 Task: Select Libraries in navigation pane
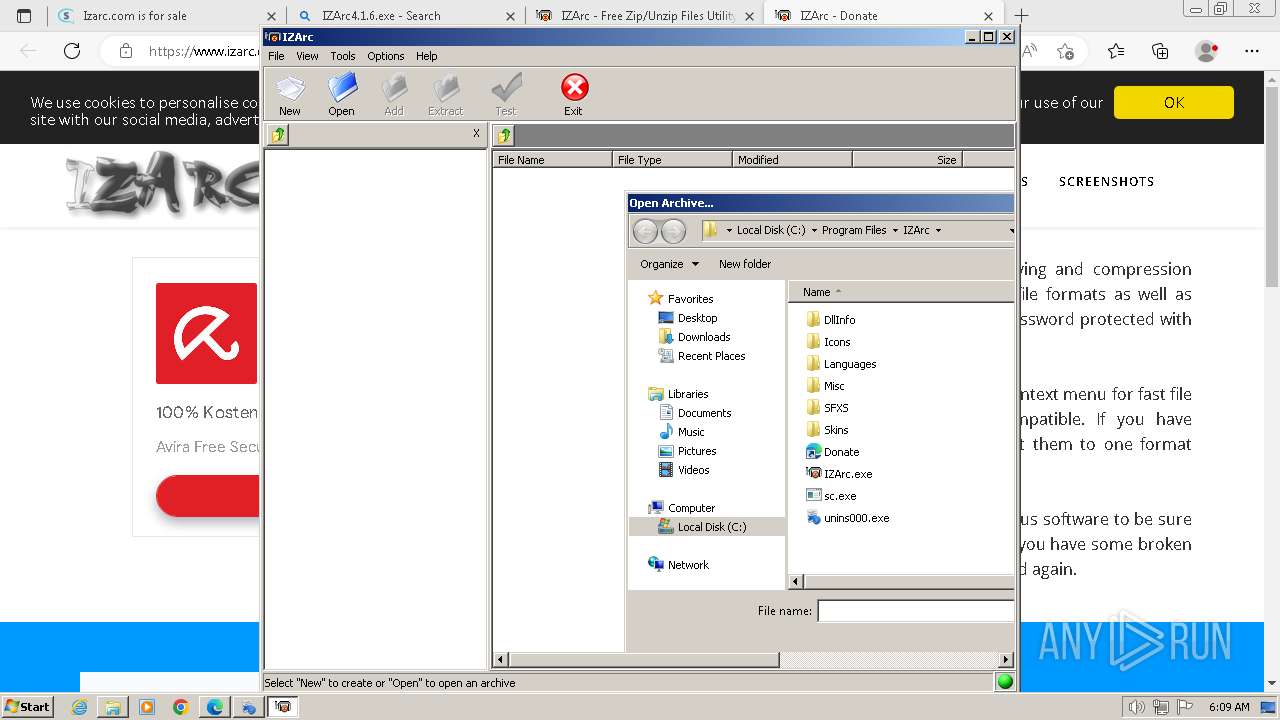click(678, 394)
